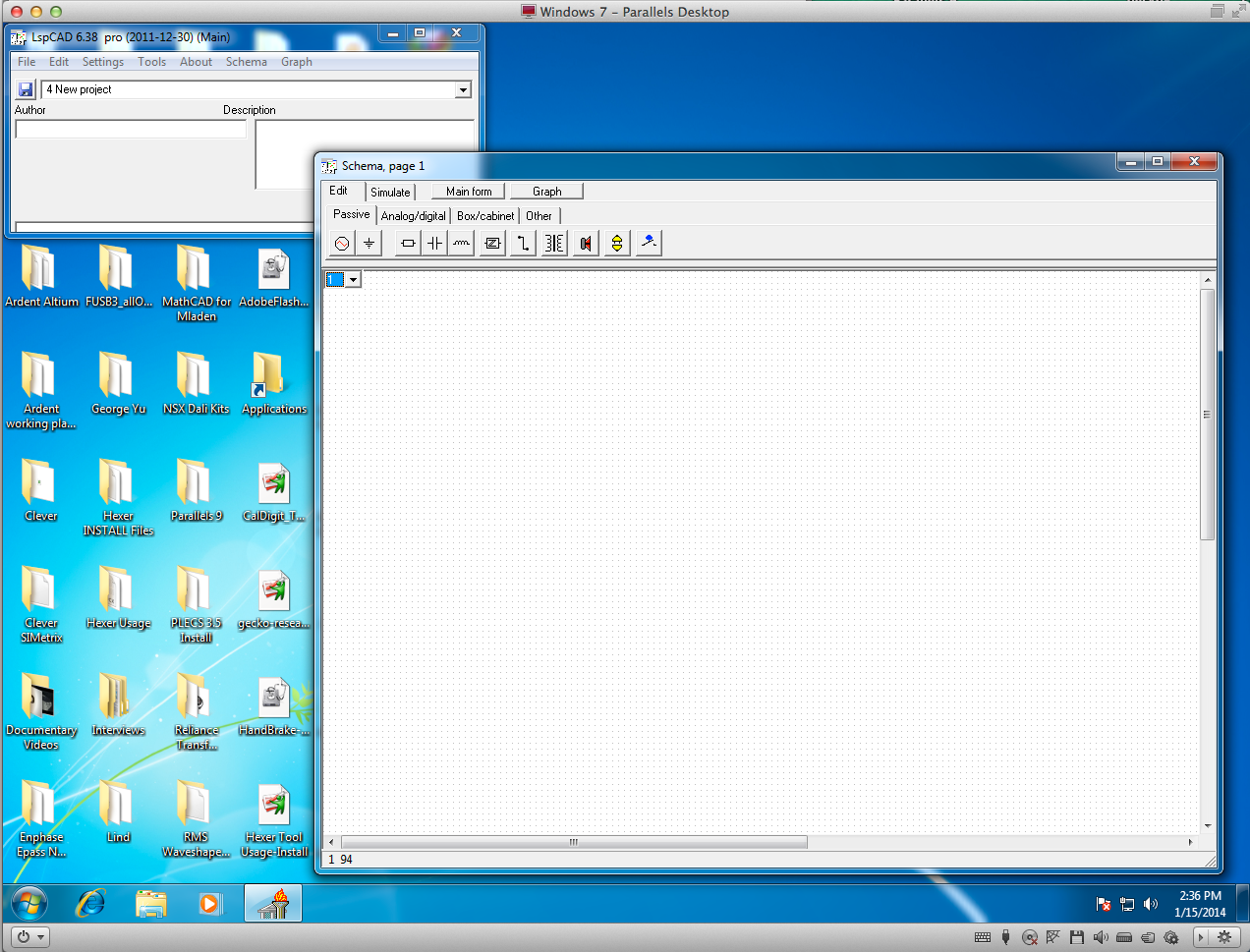The width and height of the screenshot is (1250, 952).
Task: Open the Graph menu in main window
Action: pos(297,62)
